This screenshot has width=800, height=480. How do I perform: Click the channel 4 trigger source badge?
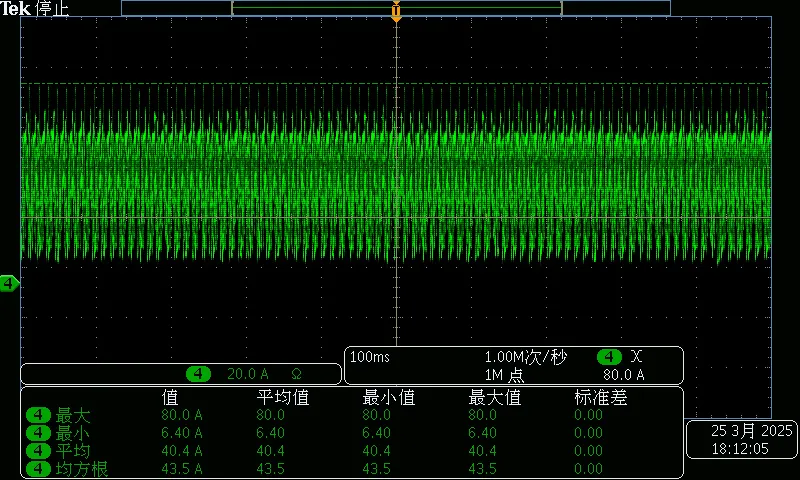609,357
